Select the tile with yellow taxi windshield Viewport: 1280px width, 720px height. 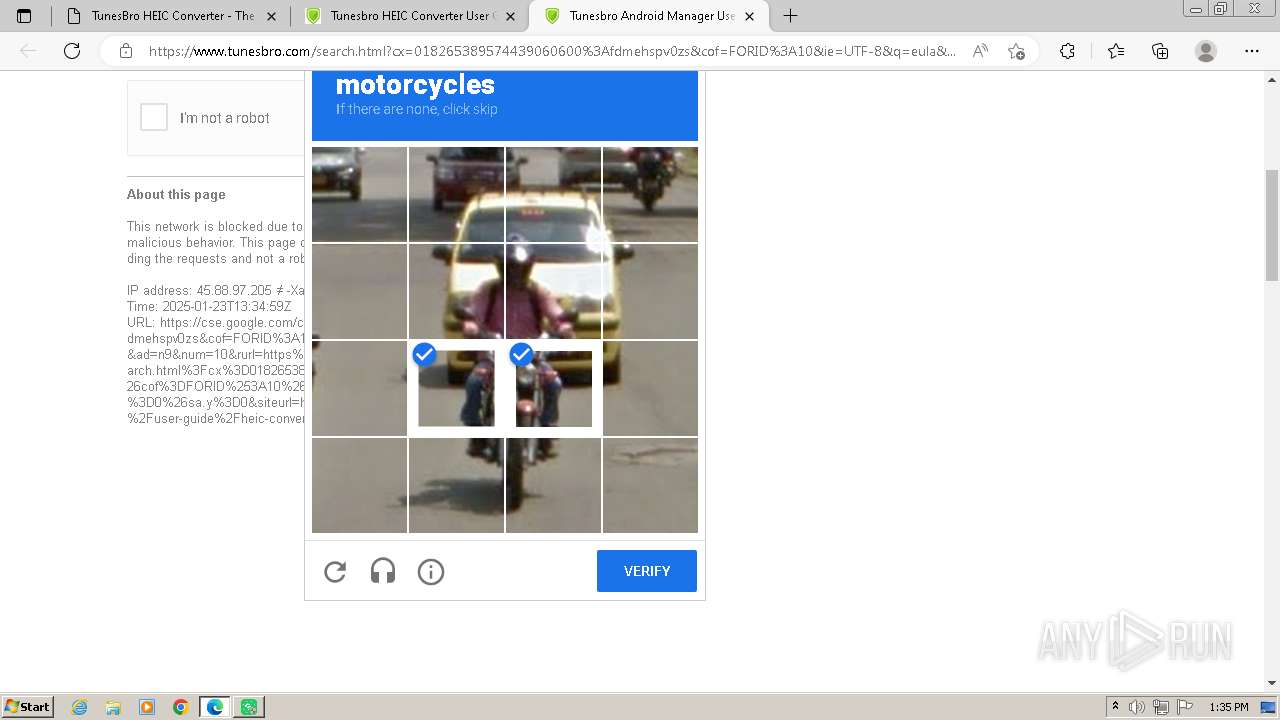tap(553, 194)
